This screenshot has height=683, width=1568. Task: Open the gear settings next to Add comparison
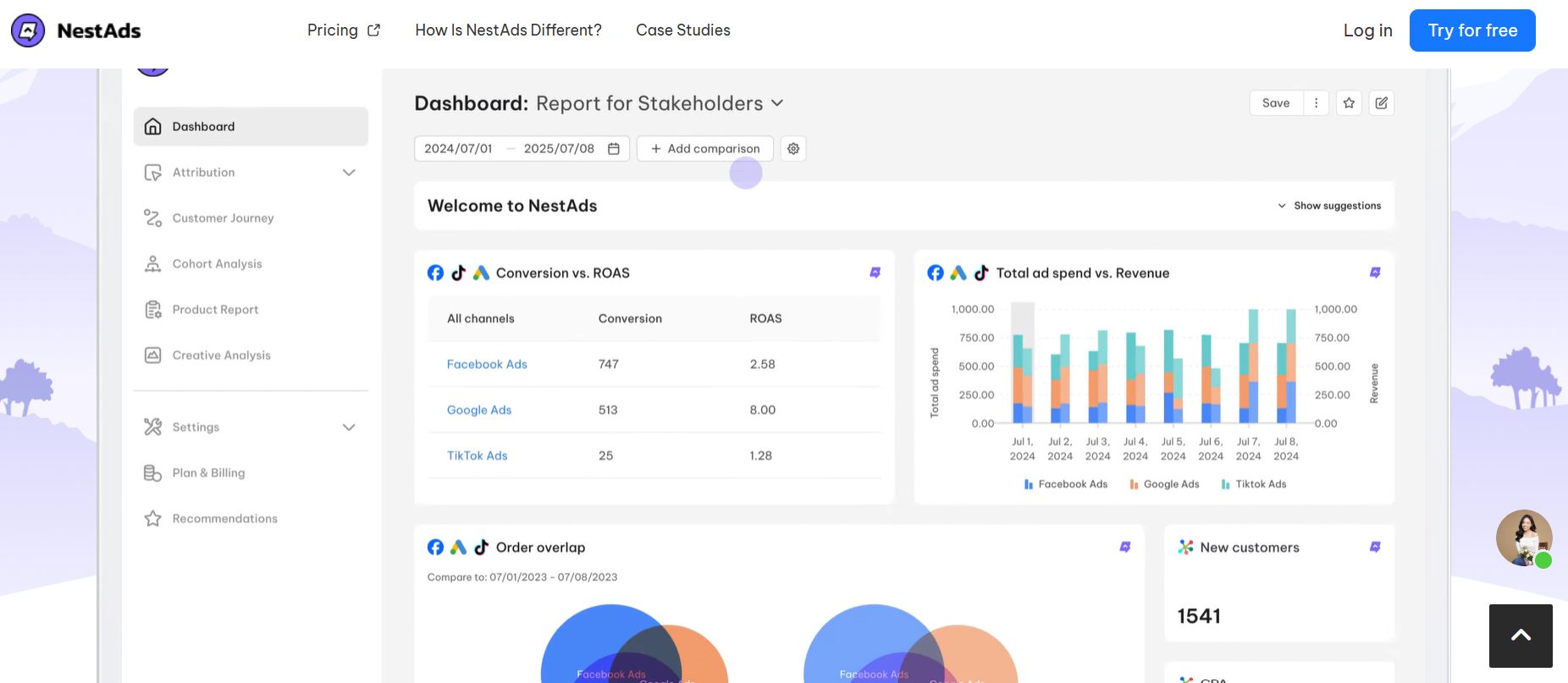click(x=793, y=149)
